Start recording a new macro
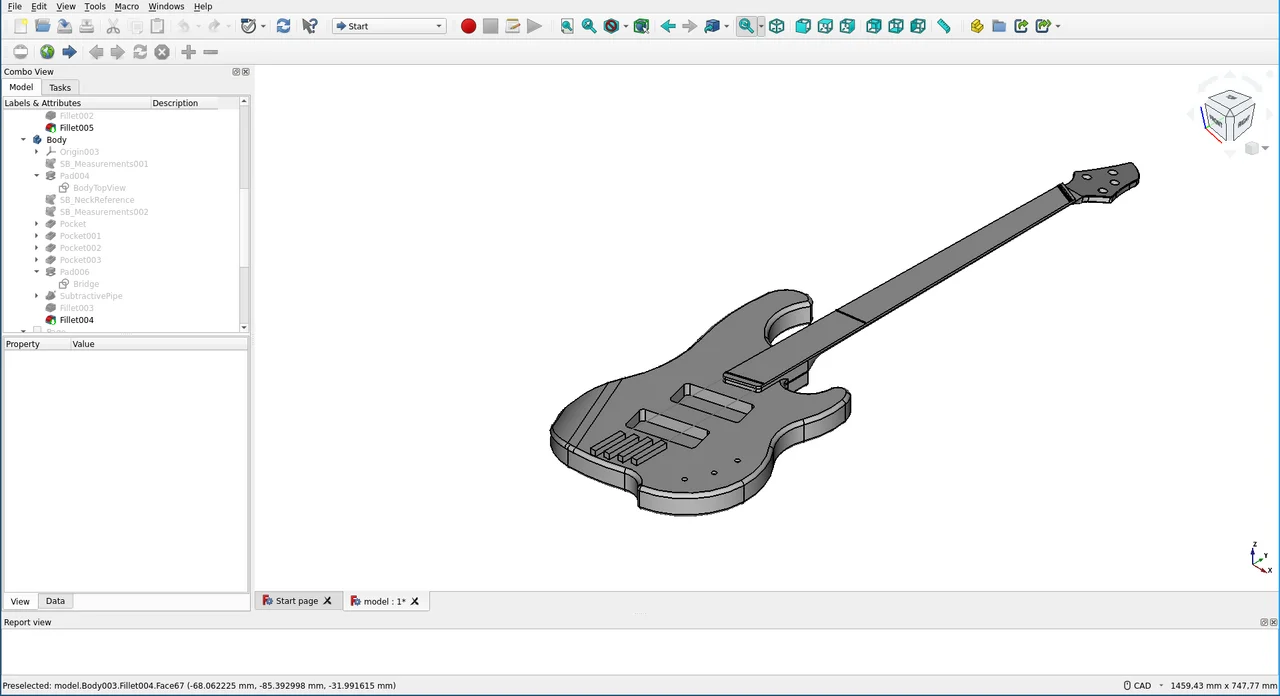1280x696 pixels. [468, 26]
